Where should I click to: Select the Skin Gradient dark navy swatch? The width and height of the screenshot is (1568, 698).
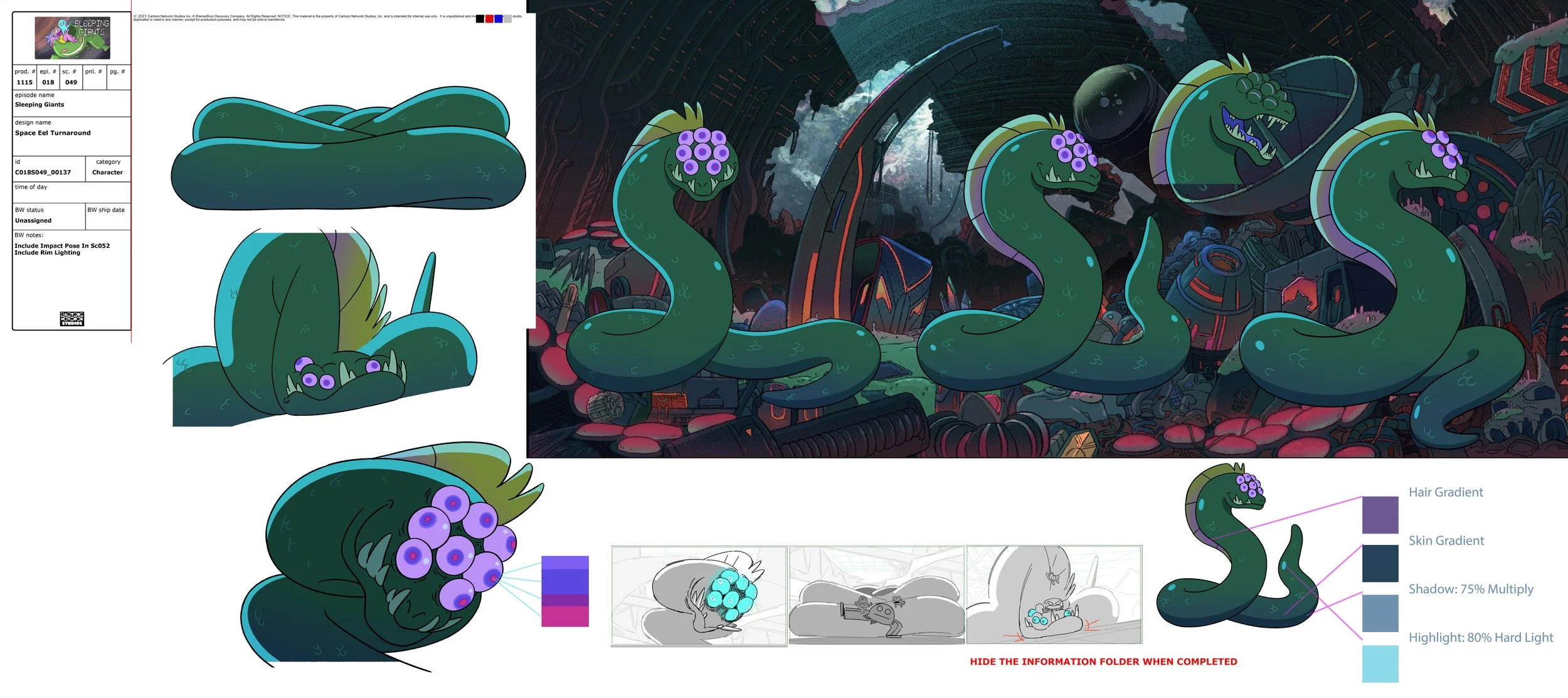pyautogui.click(x=1380, y=563)
